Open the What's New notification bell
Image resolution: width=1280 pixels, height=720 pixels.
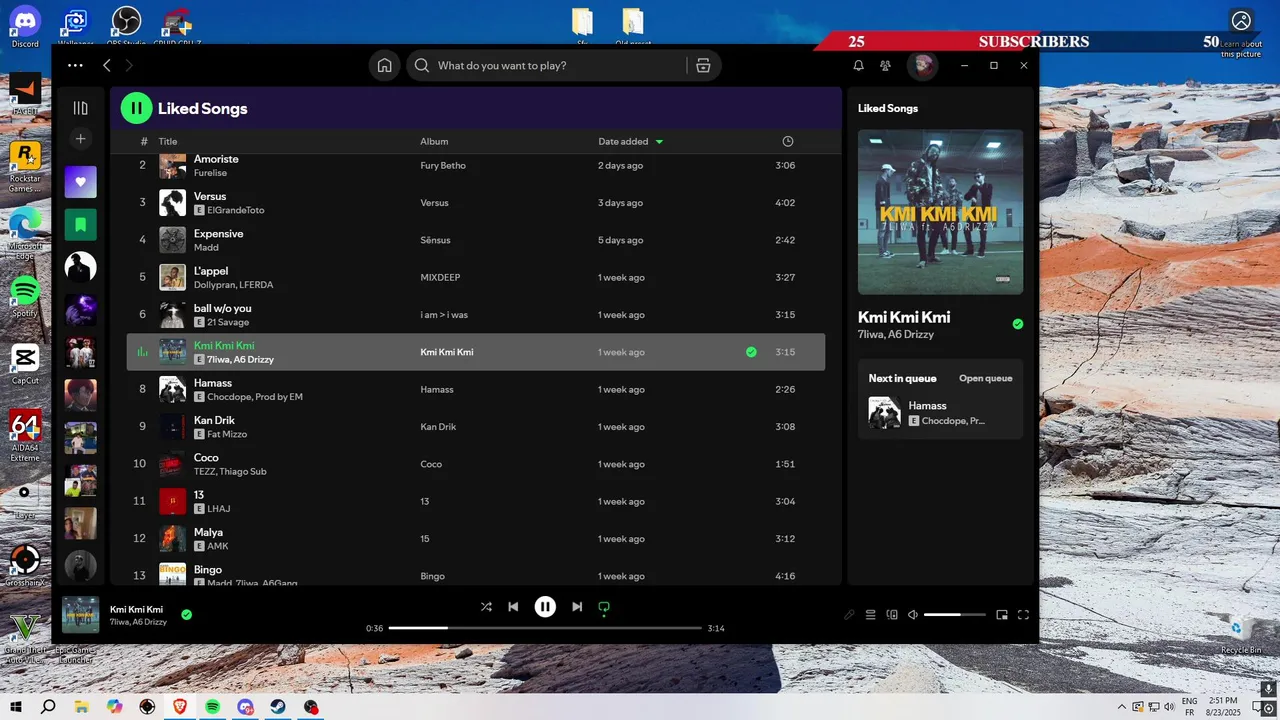click(858, 66)
